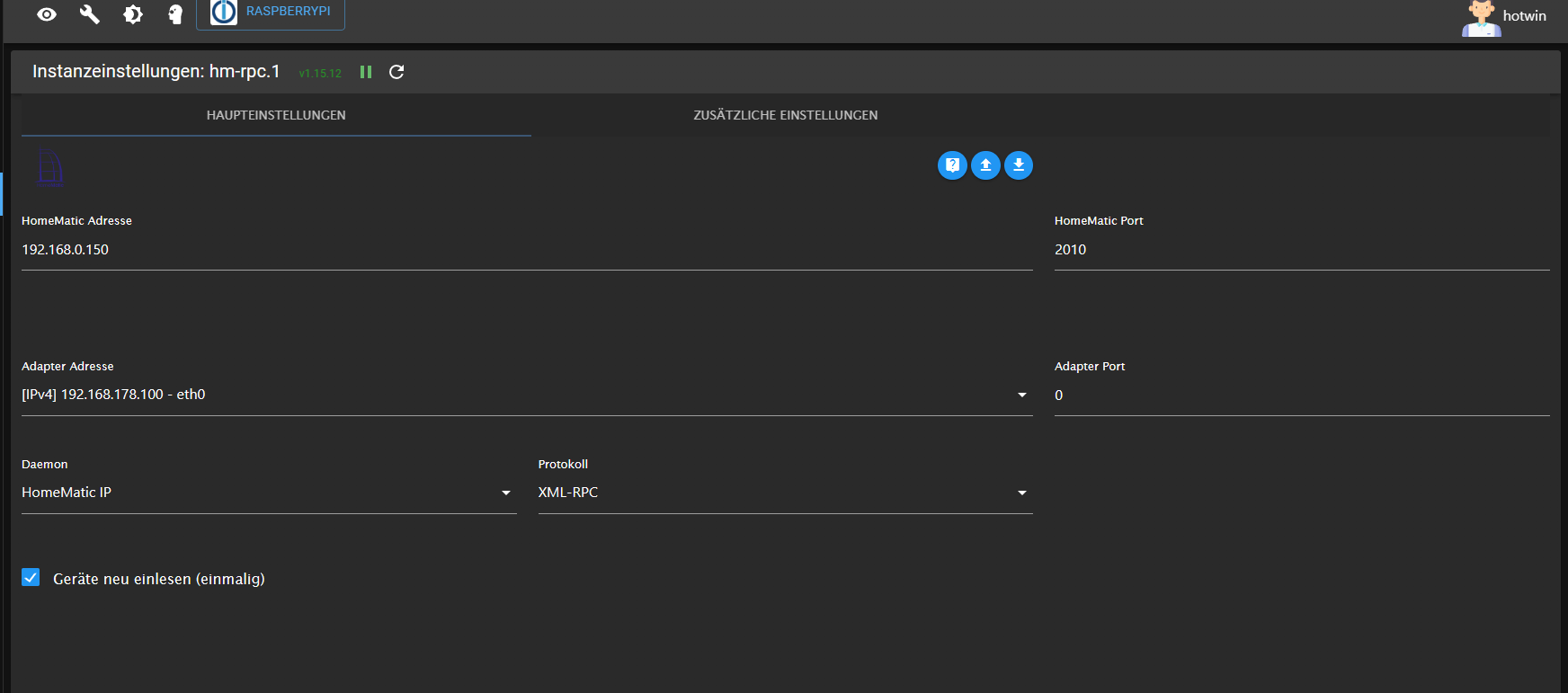Edit HomeMatic Port field 2010

pos(1302,250)
